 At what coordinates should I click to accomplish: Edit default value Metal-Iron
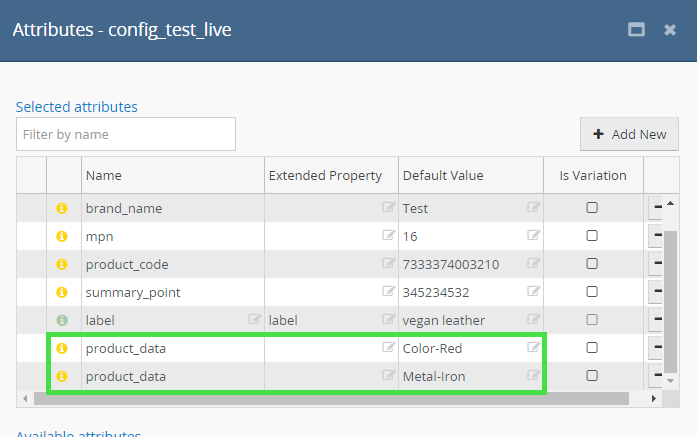[534, 376]
